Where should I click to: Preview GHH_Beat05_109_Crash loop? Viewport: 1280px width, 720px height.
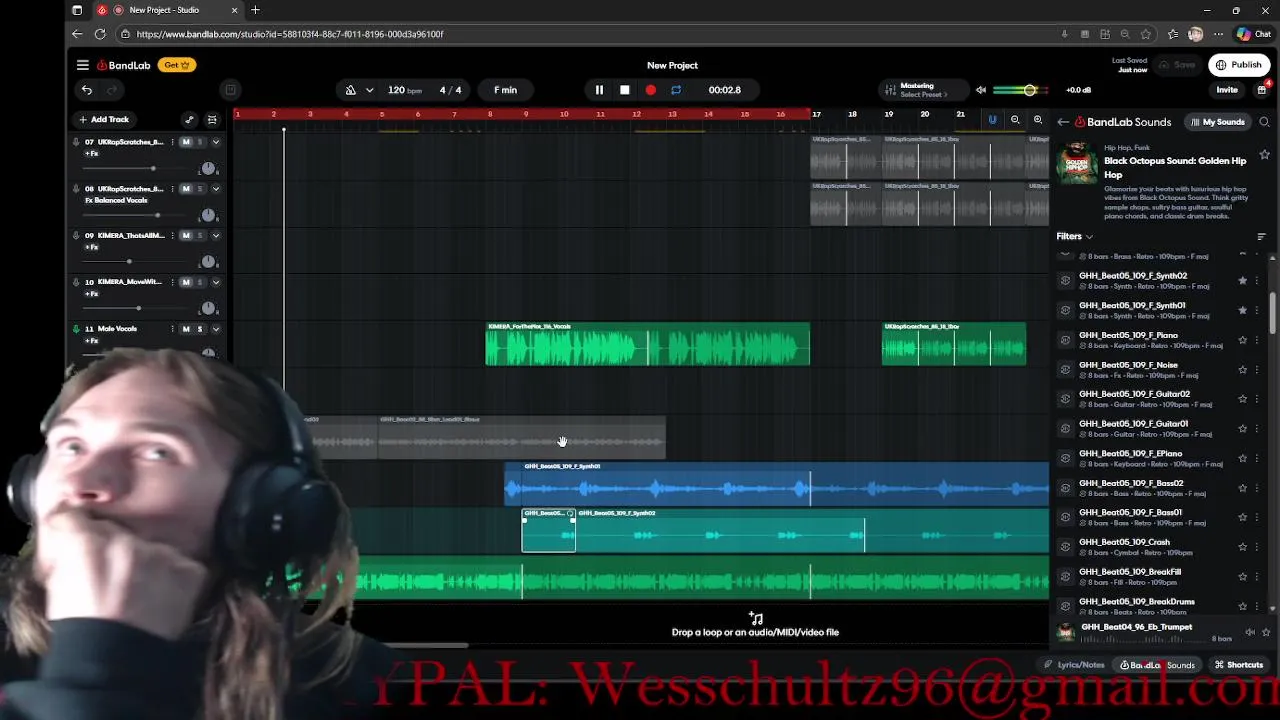[1066, 547]
